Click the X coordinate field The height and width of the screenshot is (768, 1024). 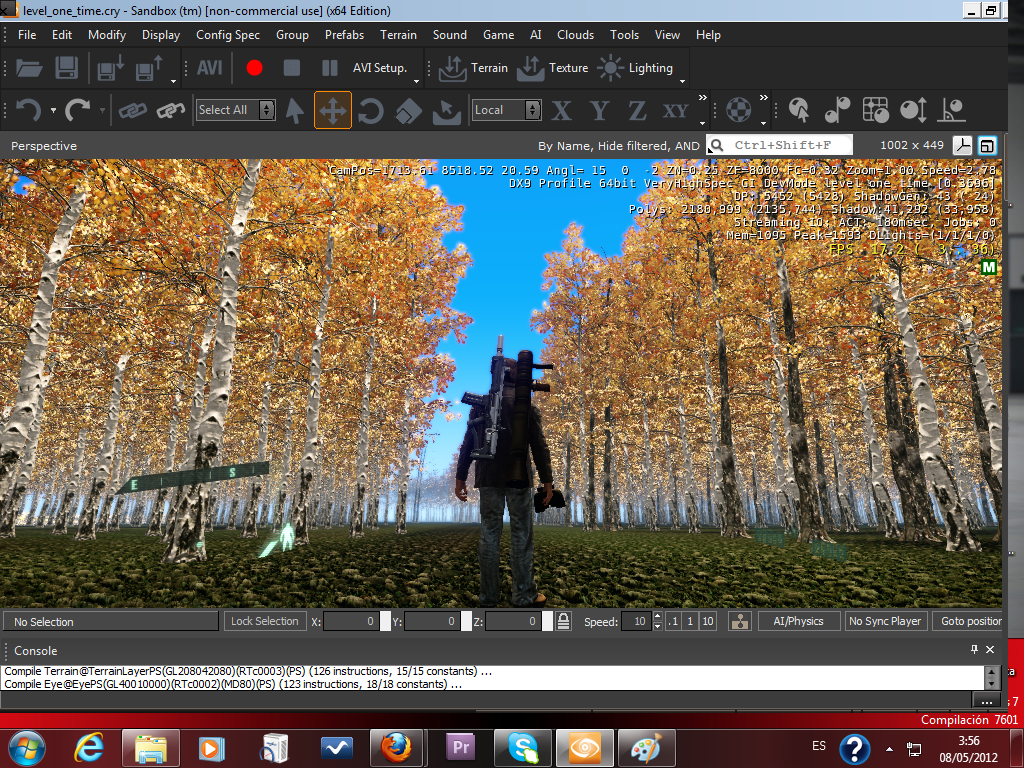tap(351, 621)
